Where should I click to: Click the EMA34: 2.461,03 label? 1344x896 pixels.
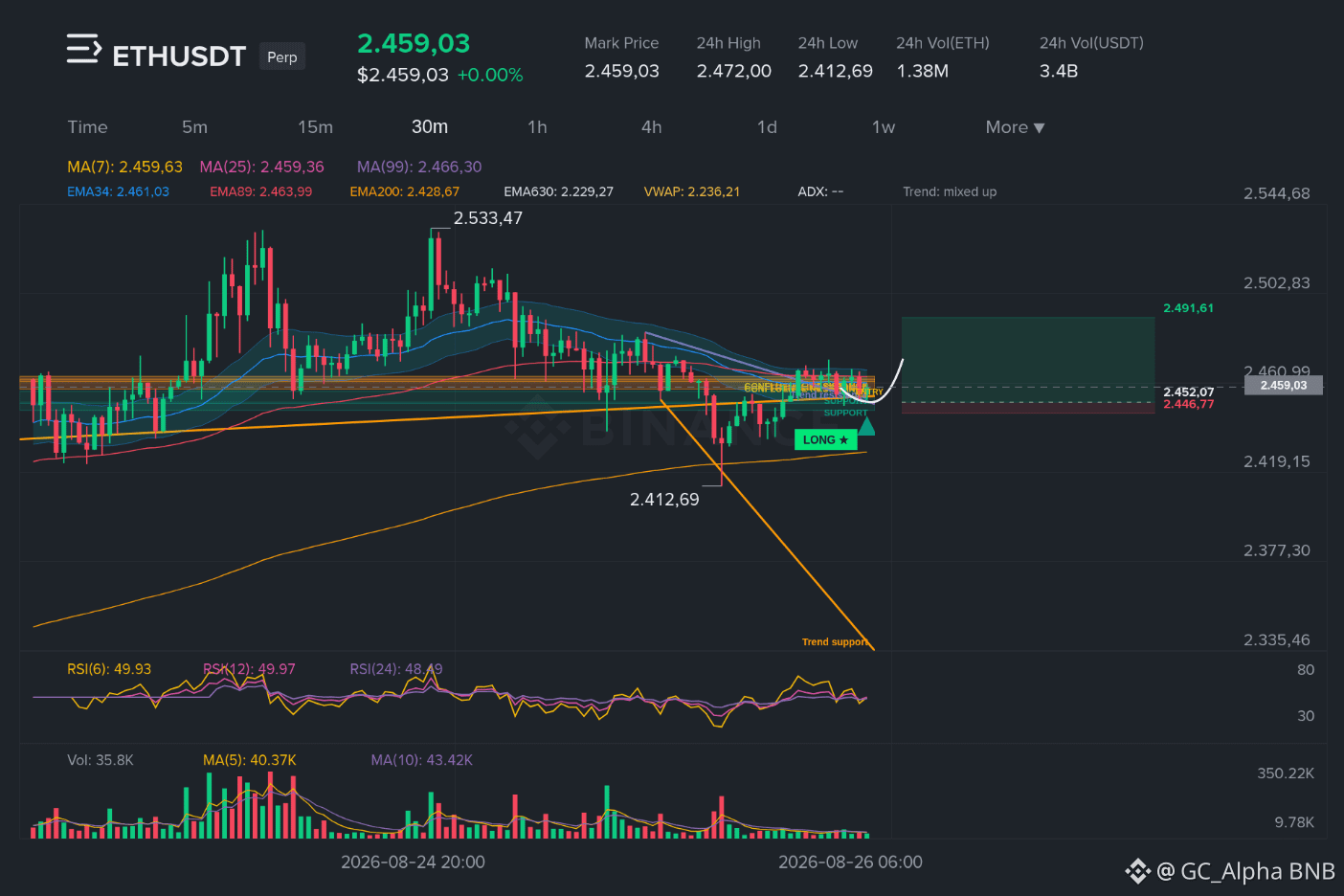[x=118, y=191]
